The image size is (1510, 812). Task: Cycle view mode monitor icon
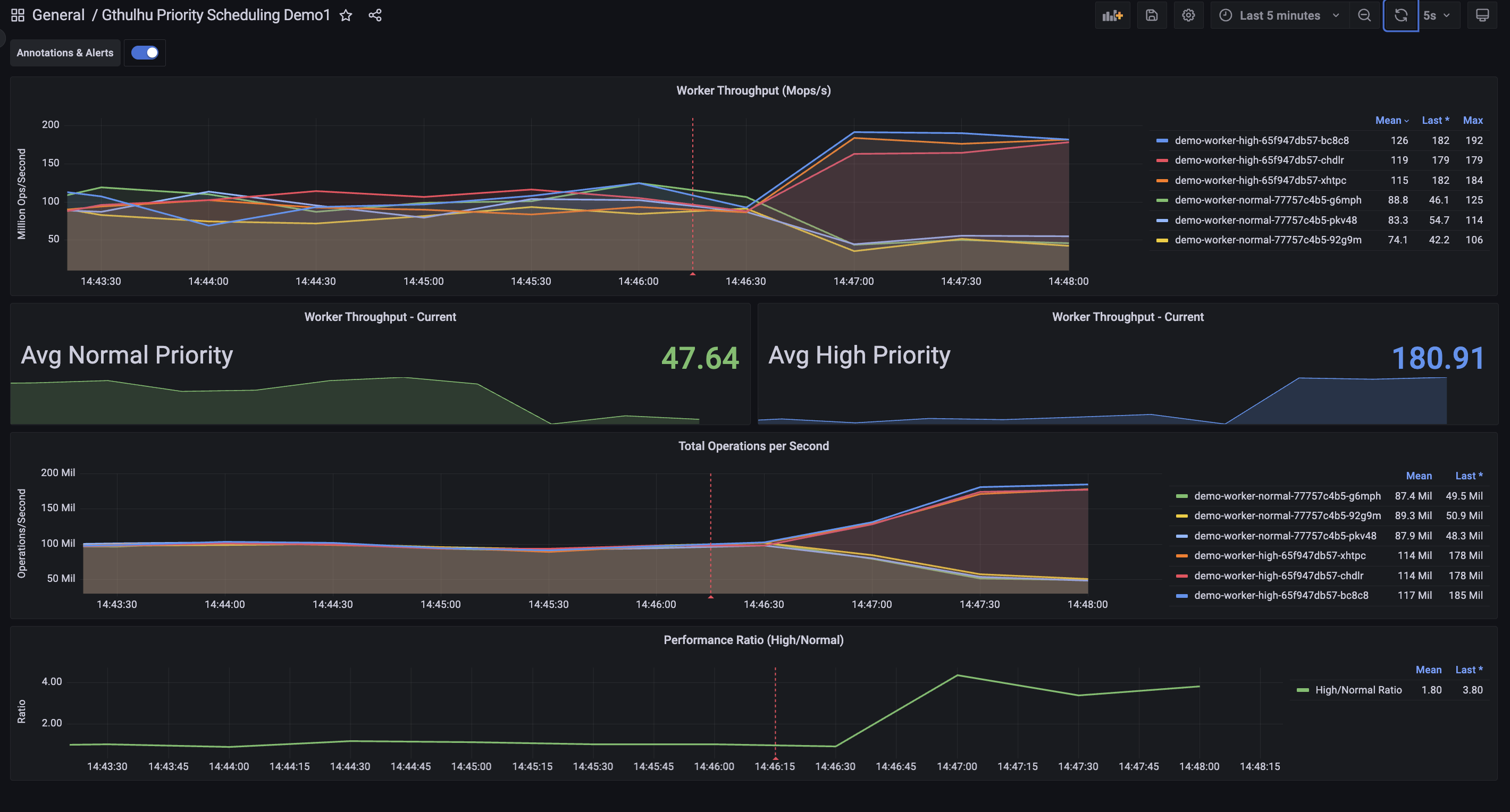[1482, 15]
